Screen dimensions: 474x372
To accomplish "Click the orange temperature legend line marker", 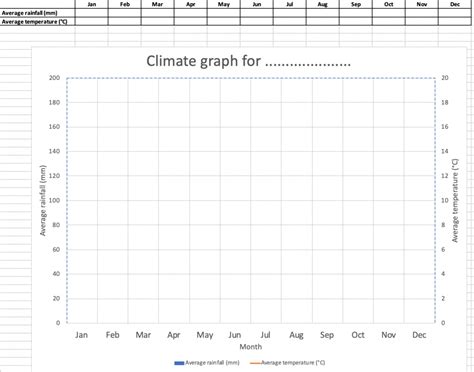I will pos(255,363).
